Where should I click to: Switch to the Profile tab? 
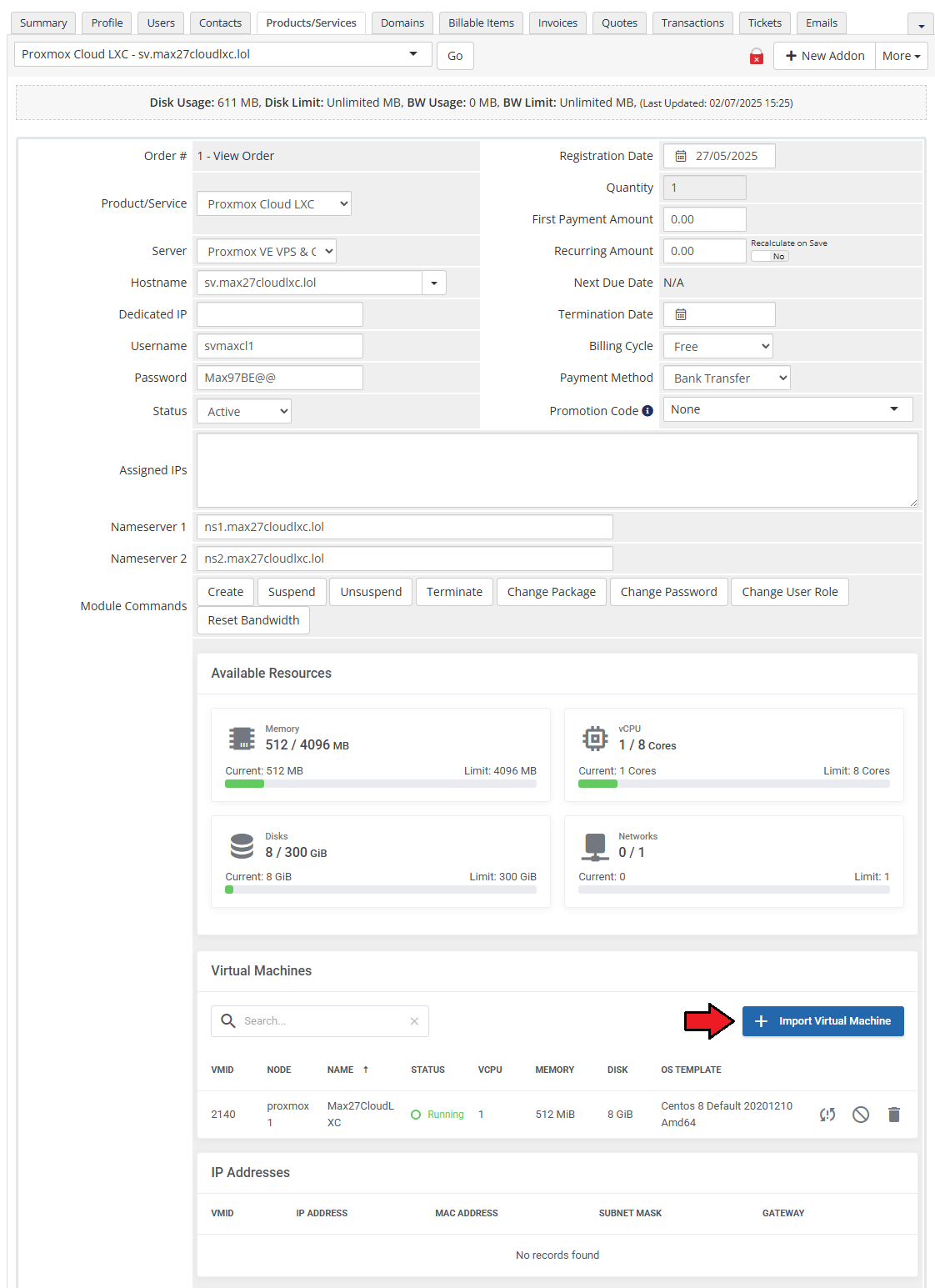coord(107,23)
